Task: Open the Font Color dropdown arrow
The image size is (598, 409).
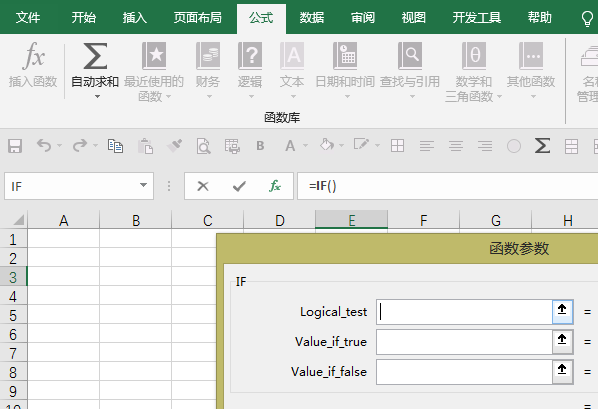Action: click(305, 145)
